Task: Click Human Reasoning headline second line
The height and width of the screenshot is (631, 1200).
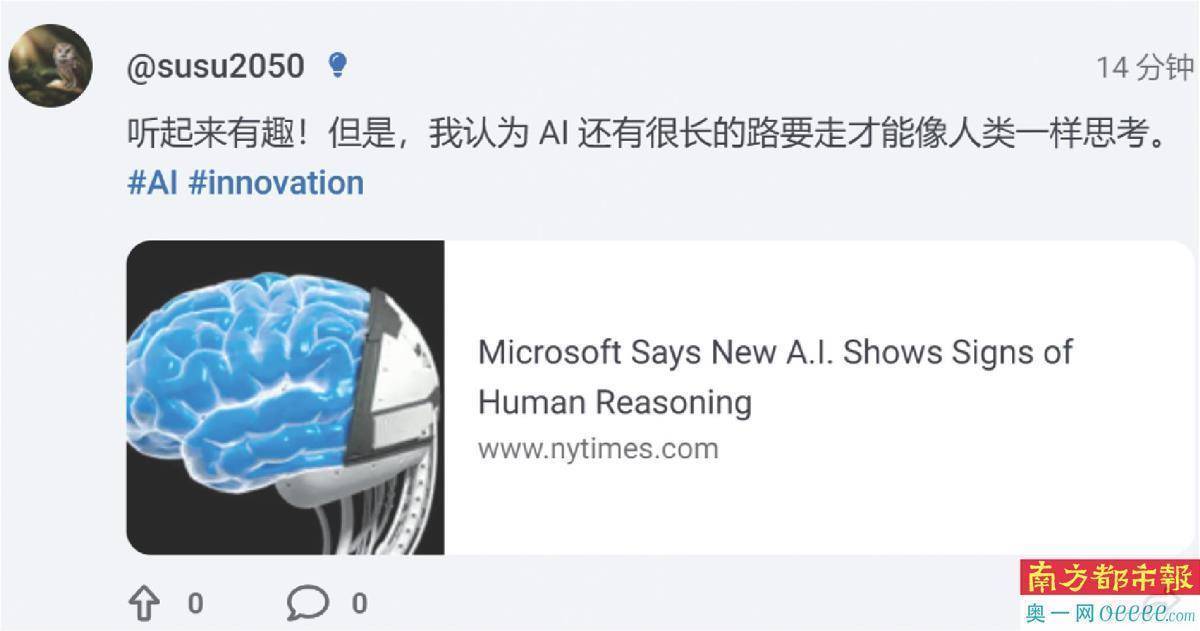Action: coord(614,402)
